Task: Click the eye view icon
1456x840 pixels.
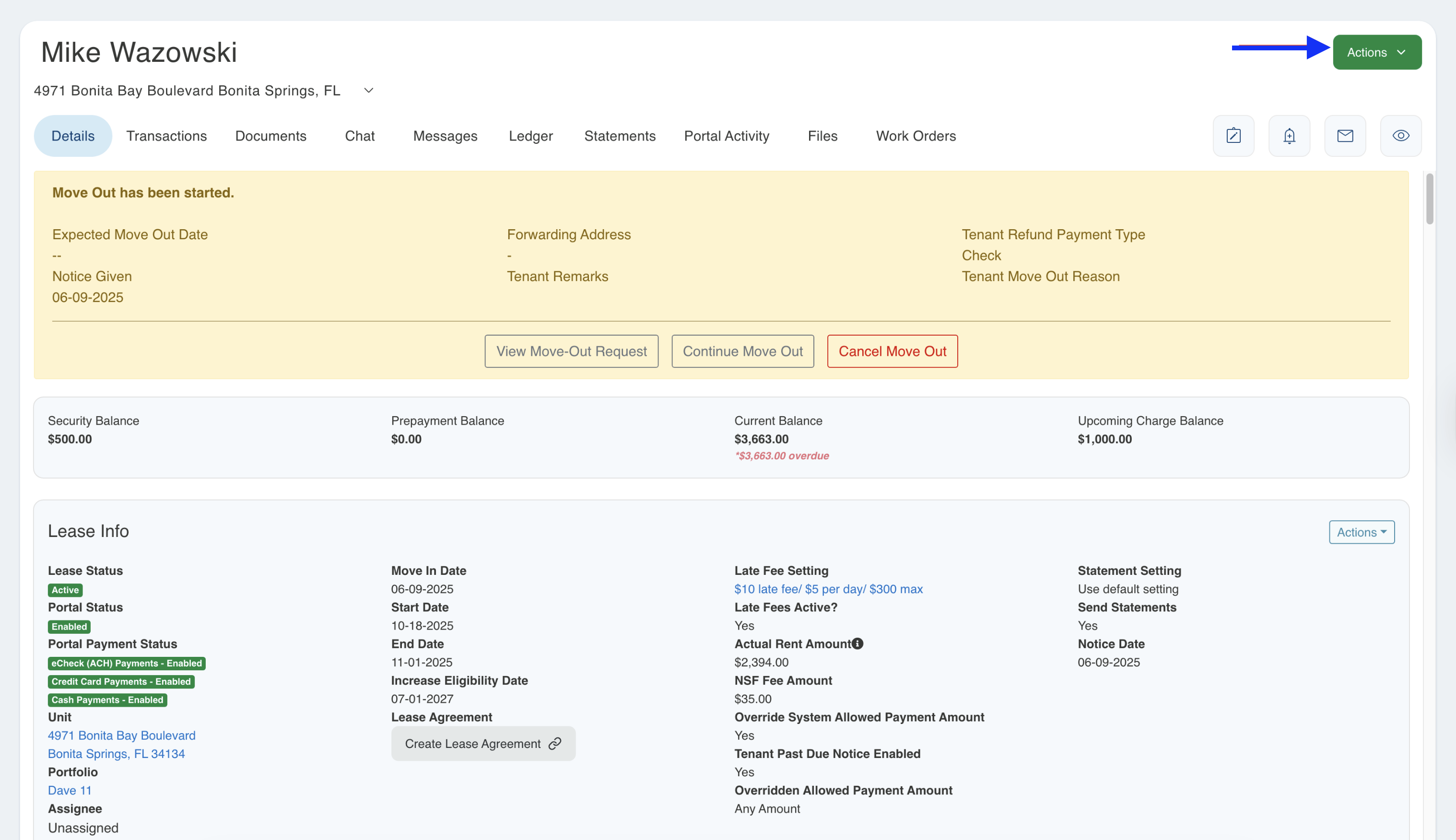Action: (x=1400, y=136)
